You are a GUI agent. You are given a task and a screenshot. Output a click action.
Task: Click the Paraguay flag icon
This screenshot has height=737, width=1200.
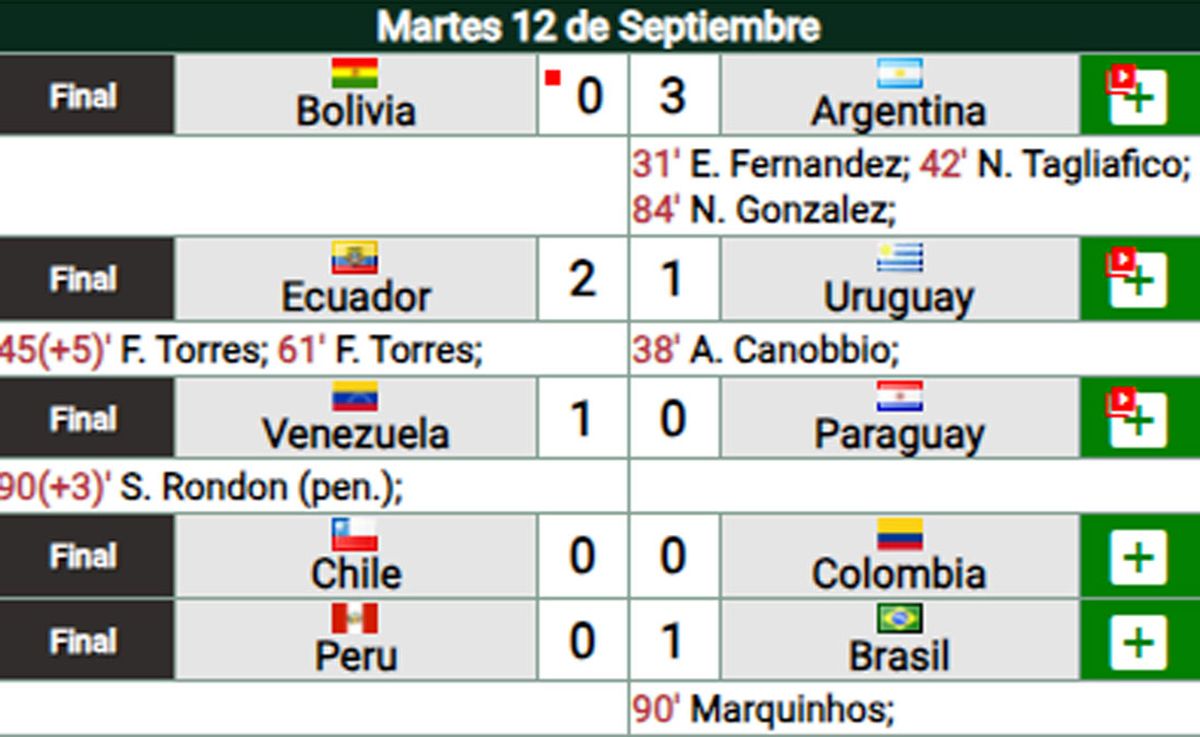click(x=900, y=397)
